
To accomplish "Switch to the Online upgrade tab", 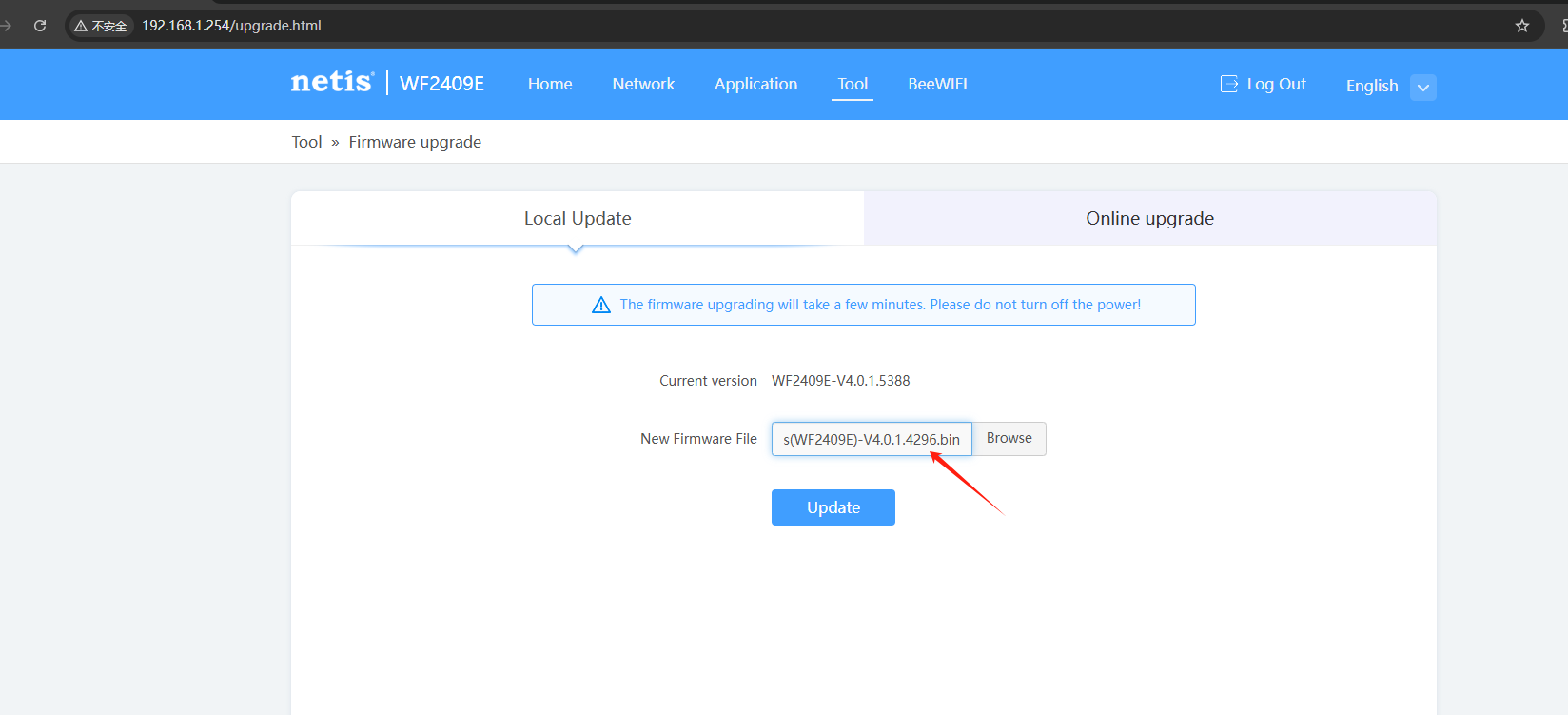I will pos(1150,218).
